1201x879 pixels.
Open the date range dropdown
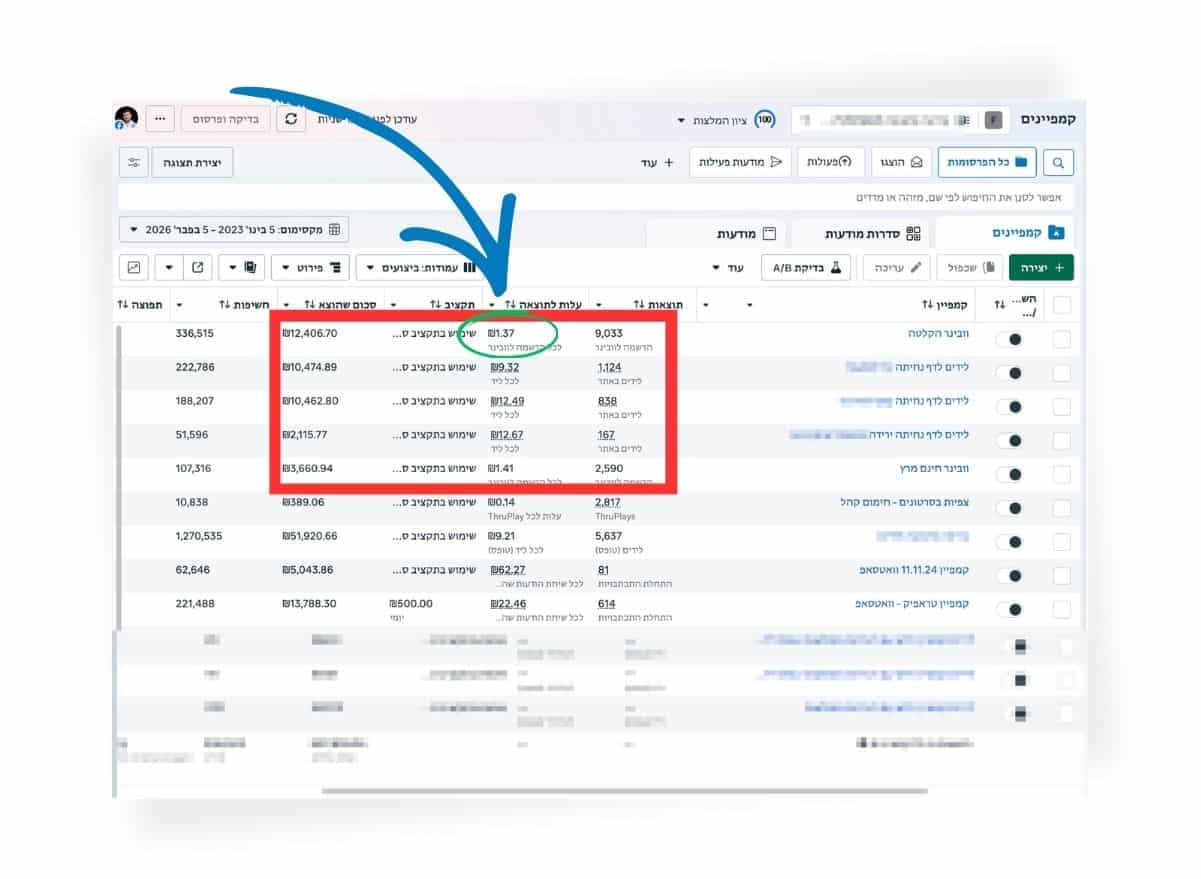coord(234,229)
